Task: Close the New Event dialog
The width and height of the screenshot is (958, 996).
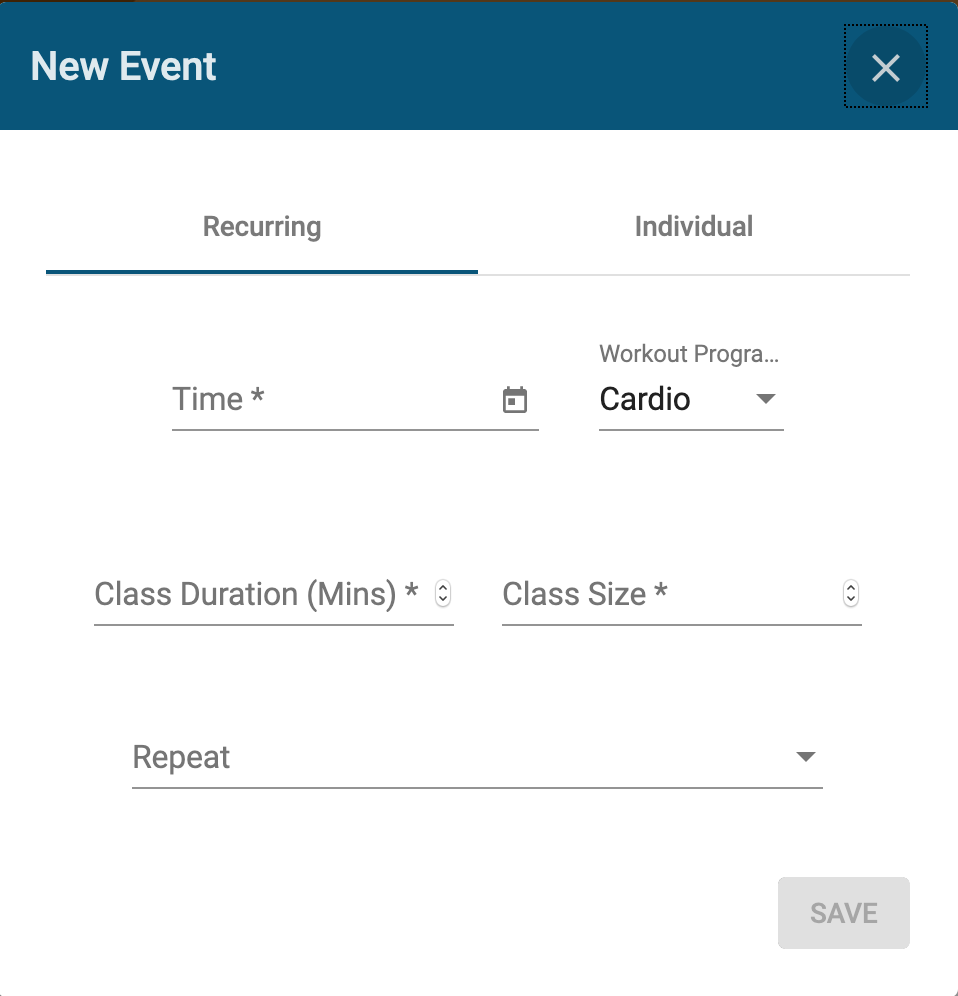Action: click(886, 67)
